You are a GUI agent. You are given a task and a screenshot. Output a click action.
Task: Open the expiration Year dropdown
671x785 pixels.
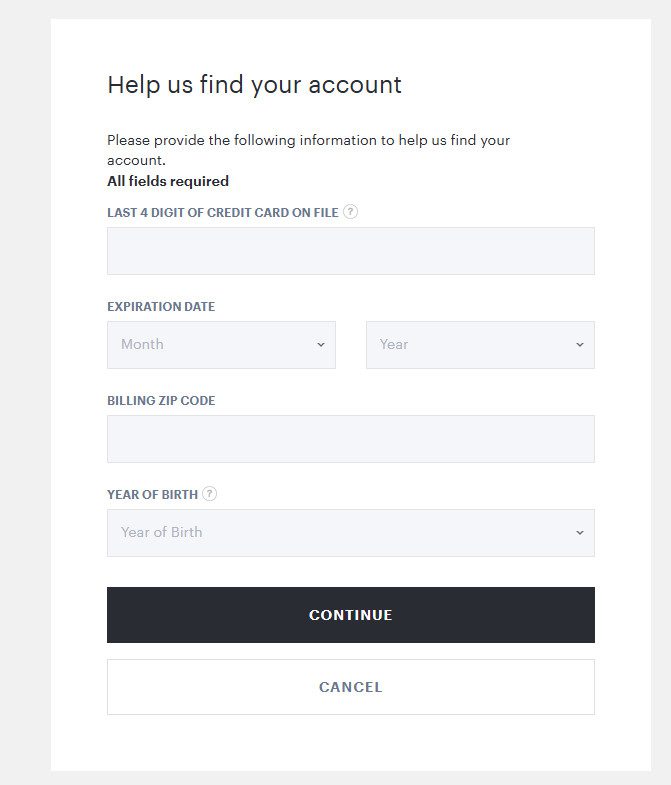click(x=480, y=345)
